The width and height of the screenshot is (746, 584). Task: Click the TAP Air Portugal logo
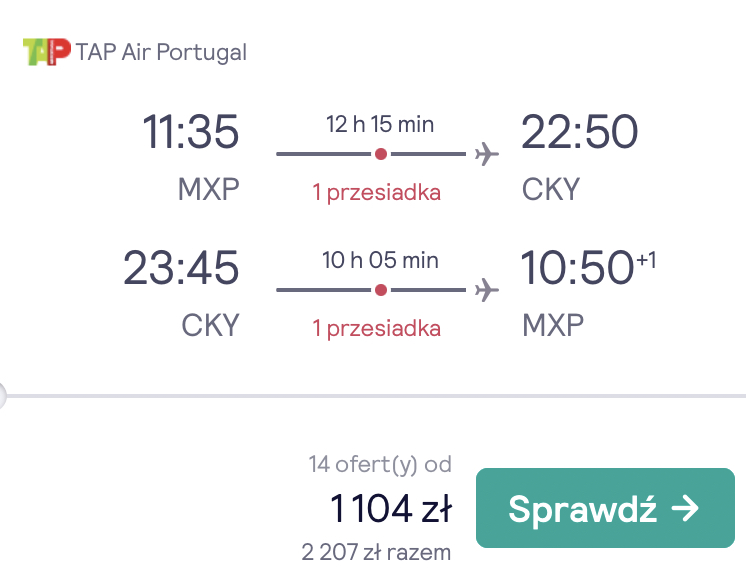point(47,52)
